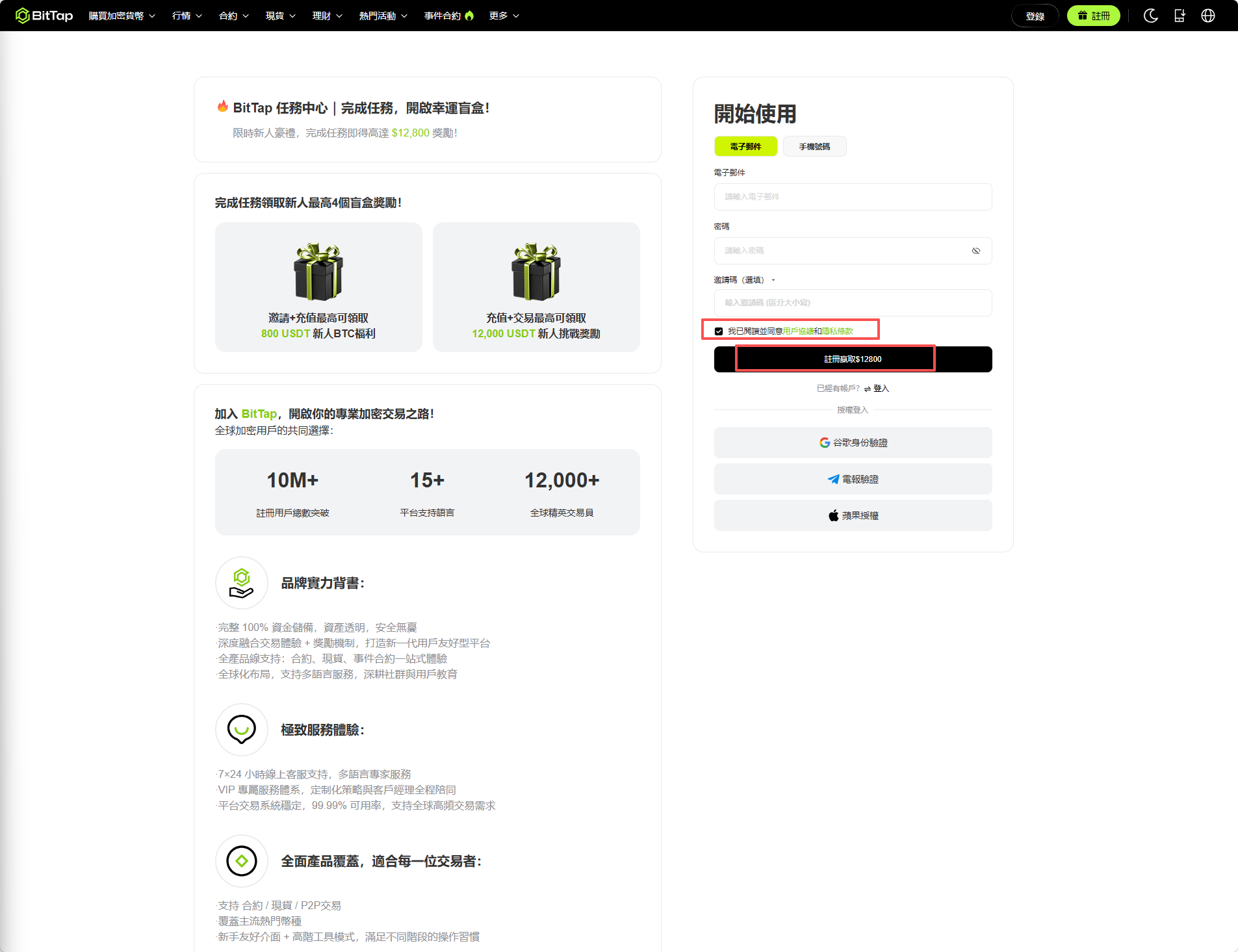1238x952 pixels.
Task: Collapse the 邀請碼（選填）section arrow
Action: pos(773,280)
